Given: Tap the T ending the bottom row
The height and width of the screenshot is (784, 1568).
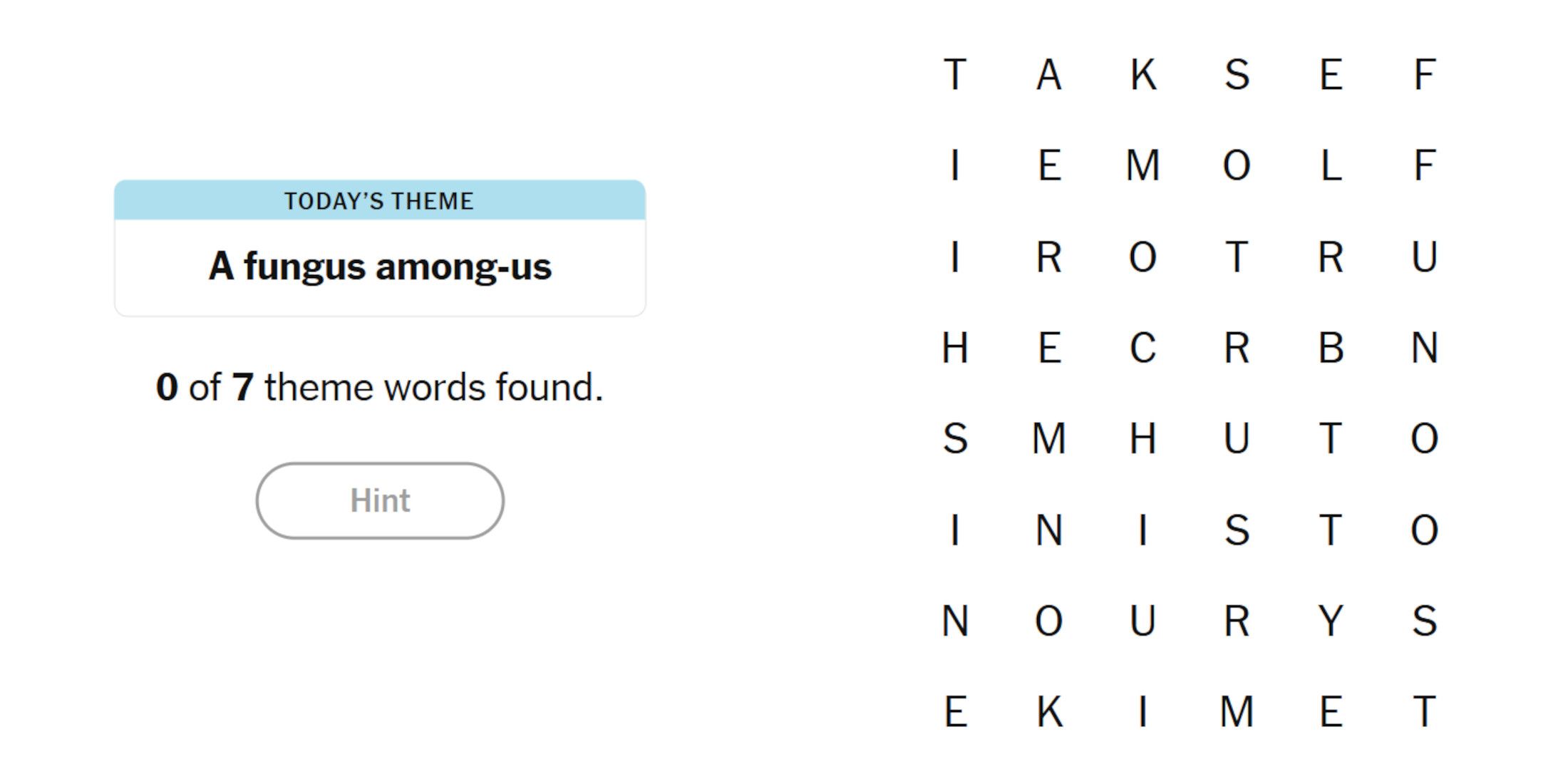Looking at the screenshot, I should click(1424, 712).
